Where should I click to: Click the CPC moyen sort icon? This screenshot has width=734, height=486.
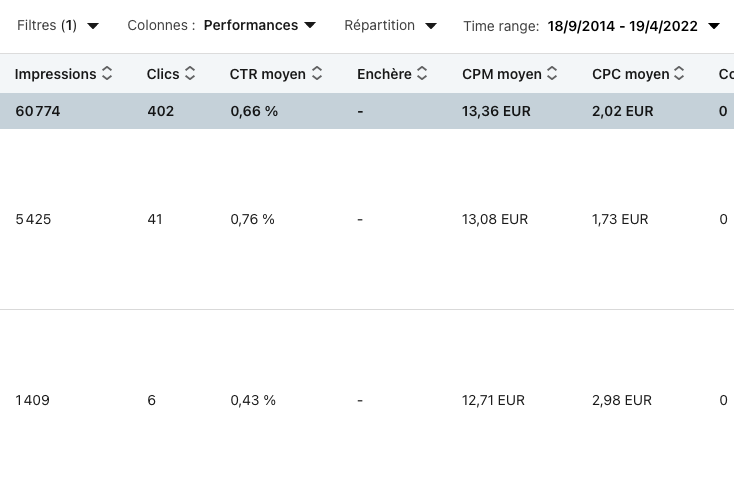coord(679,74)
